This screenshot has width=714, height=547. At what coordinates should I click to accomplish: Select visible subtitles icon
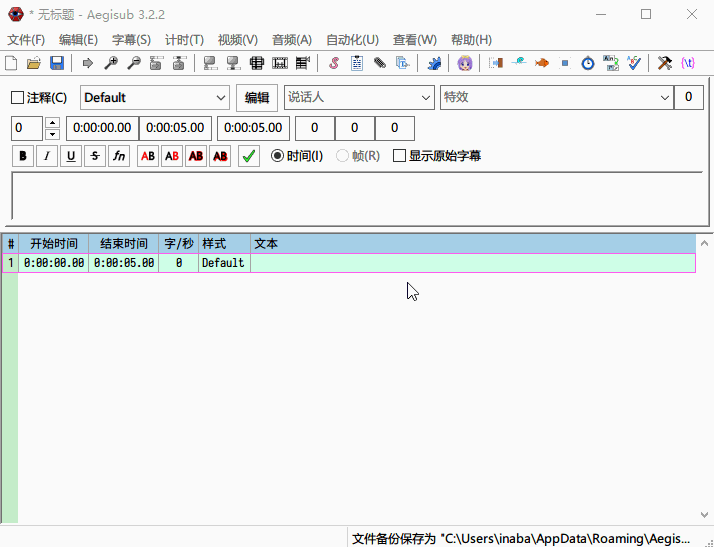[257, 63]
